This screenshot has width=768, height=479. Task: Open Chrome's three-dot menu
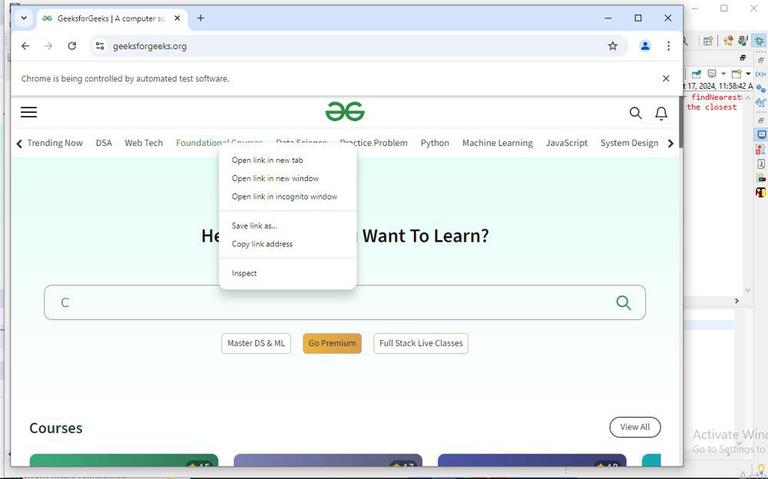[669, 46]
